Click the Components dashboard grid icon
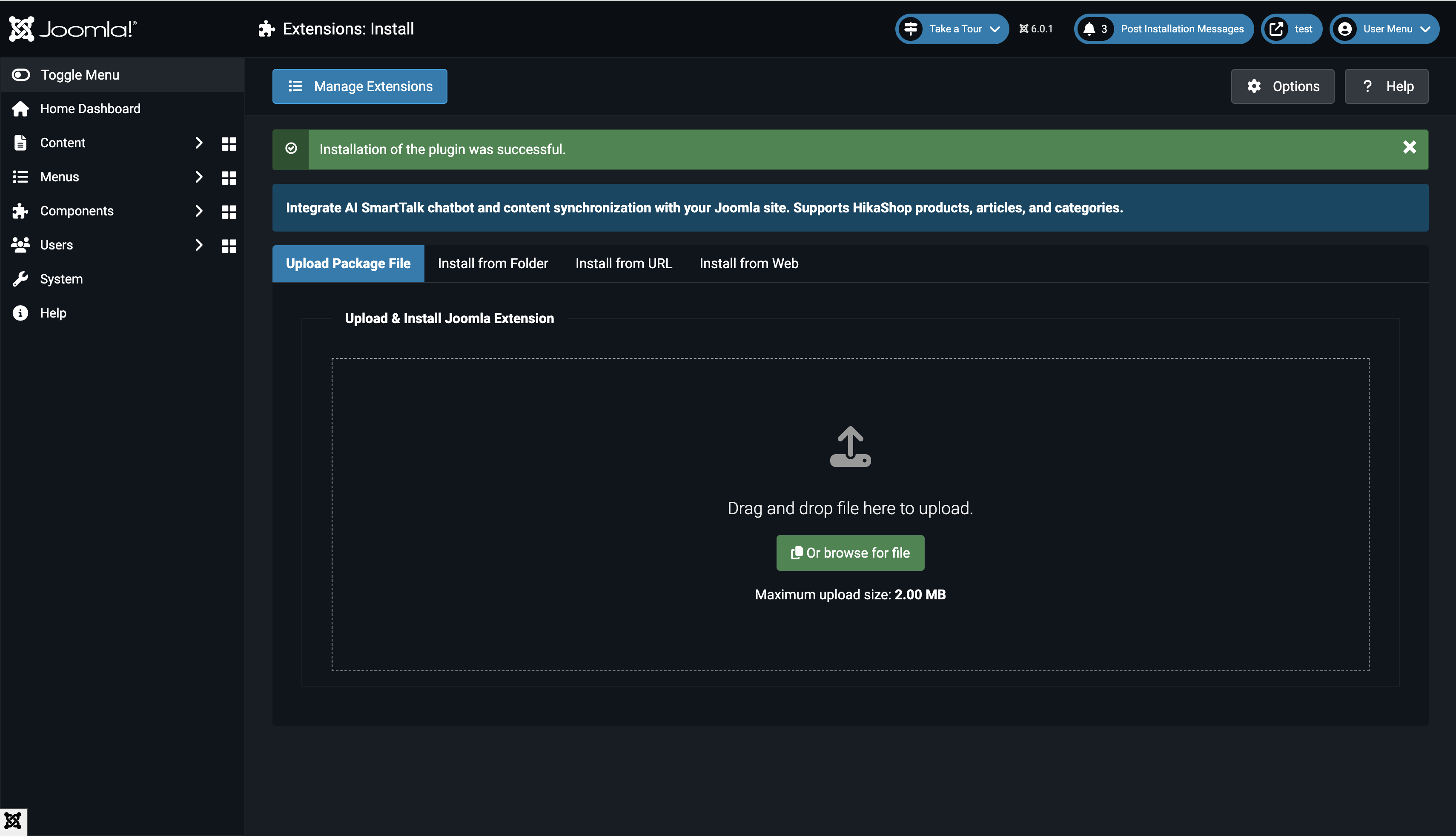 coord(229,211)
